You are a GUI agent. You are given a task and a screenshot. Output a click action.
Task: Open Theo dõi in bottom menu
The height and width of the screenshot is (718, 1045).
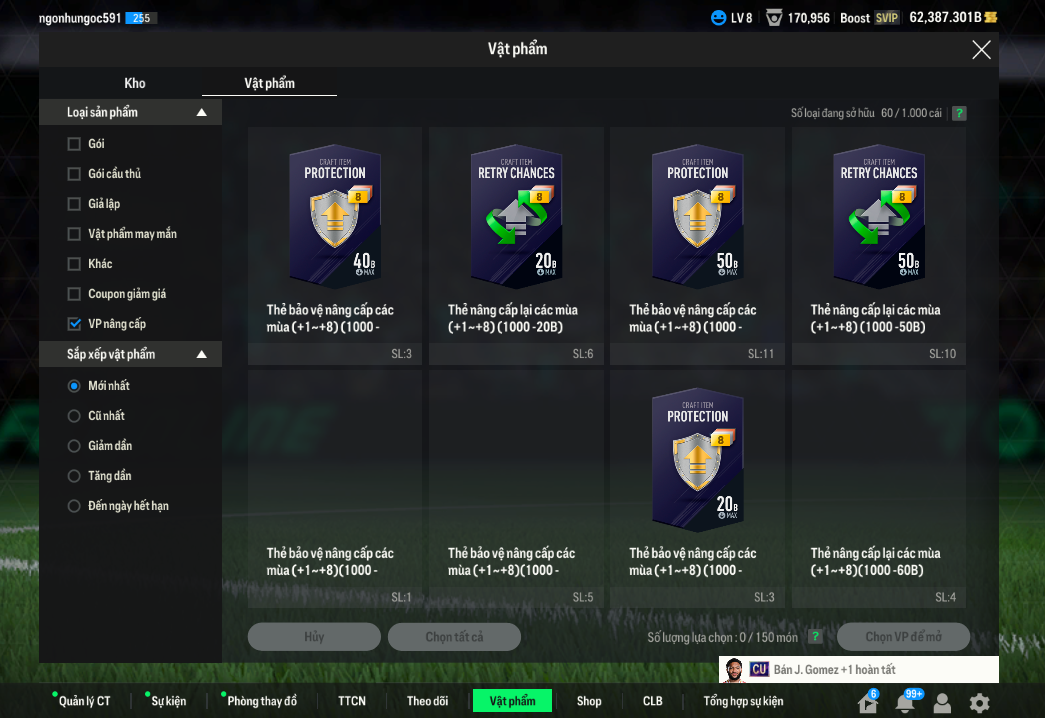(427, 701)
